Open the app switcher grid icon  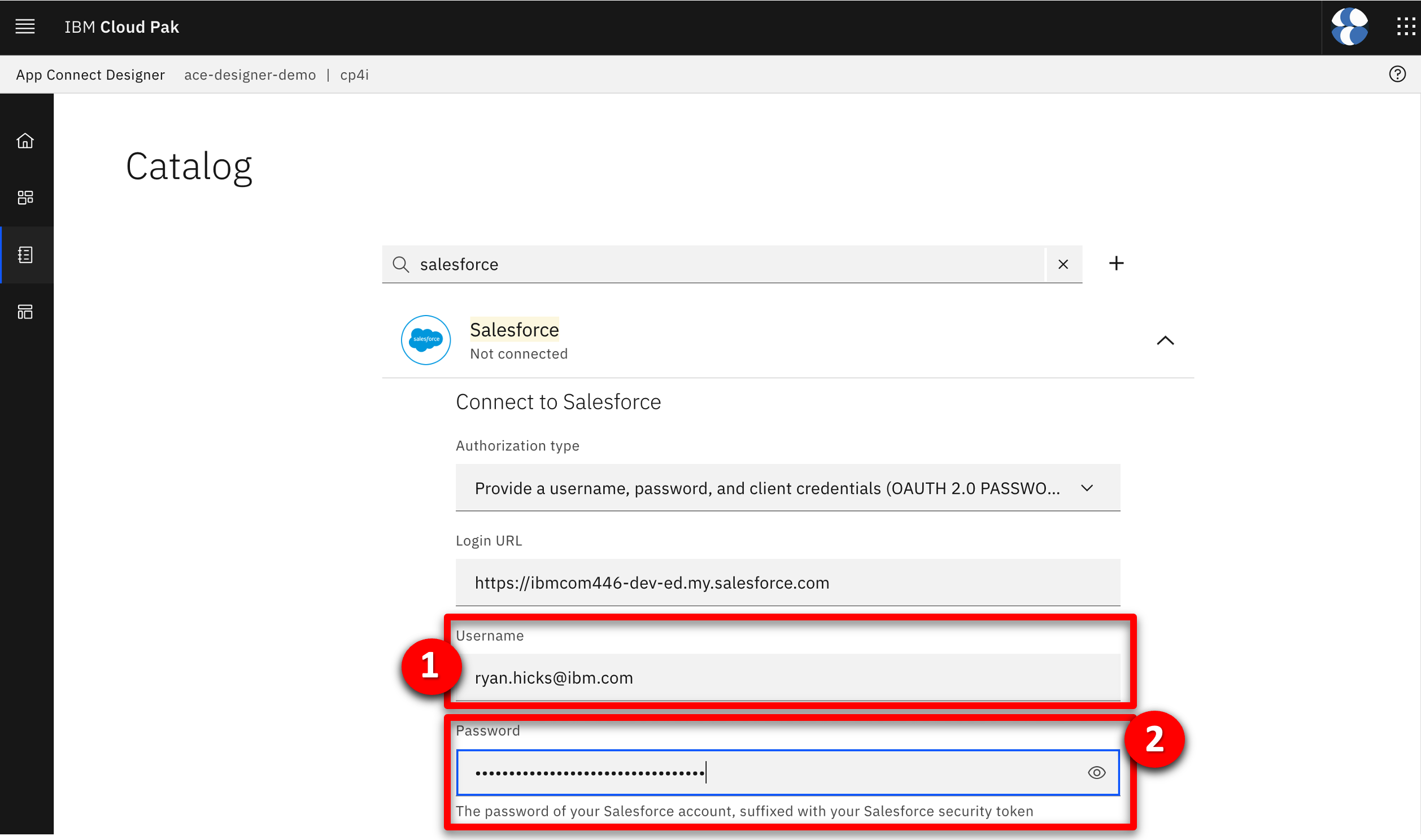pyautogui.click(x=1406, y=27)
